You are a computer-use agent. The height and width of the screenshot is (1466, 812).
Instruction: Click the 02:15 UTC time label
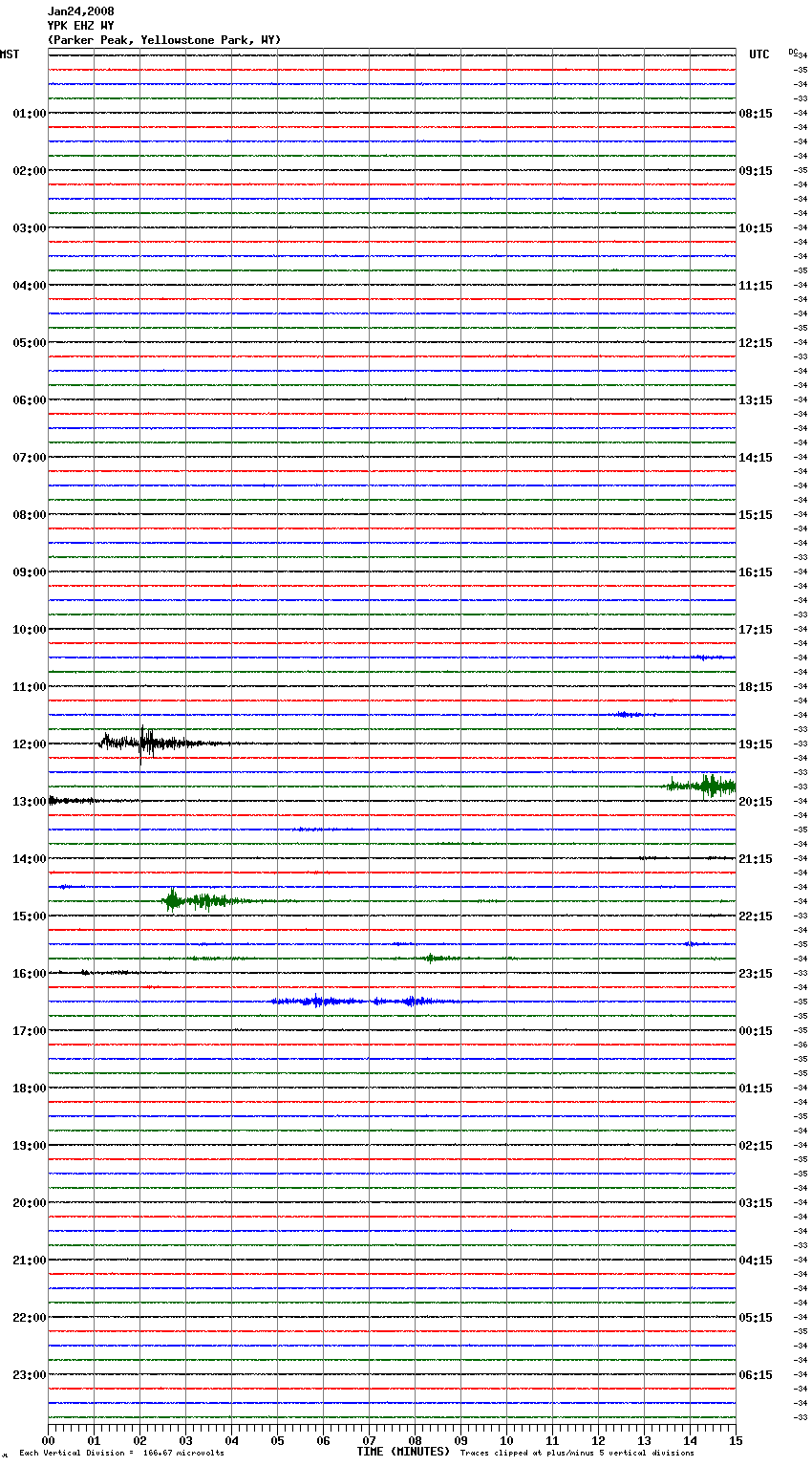click(x=756, y=1146)
